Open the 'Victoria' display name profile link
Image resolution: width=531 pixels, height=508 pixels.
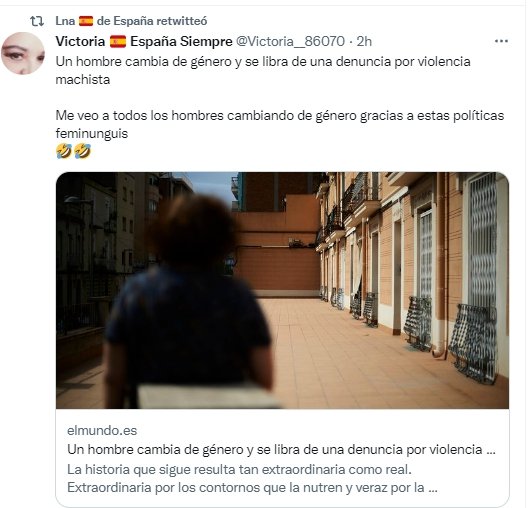pyautogui.click(x=80, y=41)
